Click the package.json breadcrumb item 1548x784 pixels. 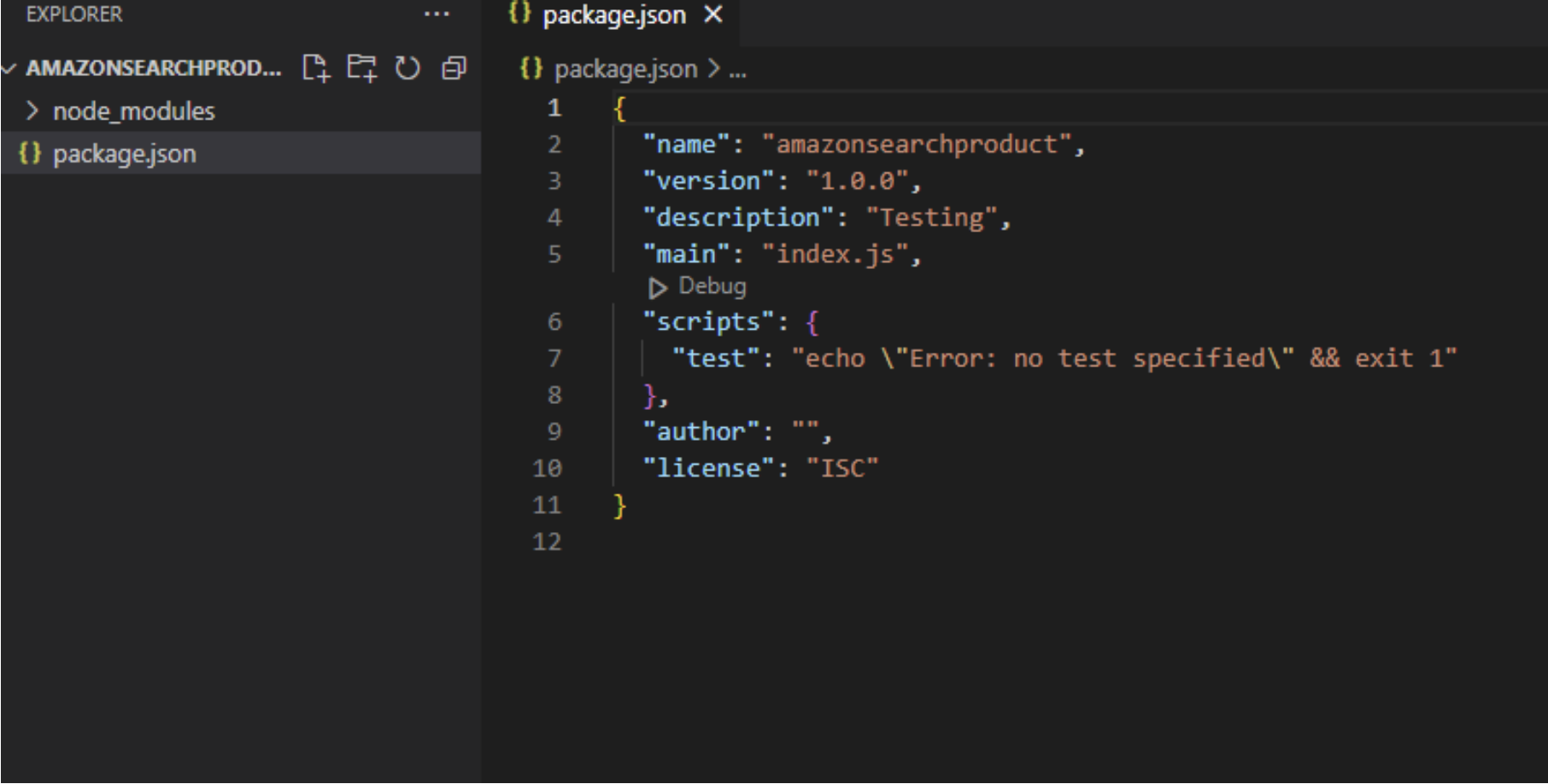pos(625,69)
